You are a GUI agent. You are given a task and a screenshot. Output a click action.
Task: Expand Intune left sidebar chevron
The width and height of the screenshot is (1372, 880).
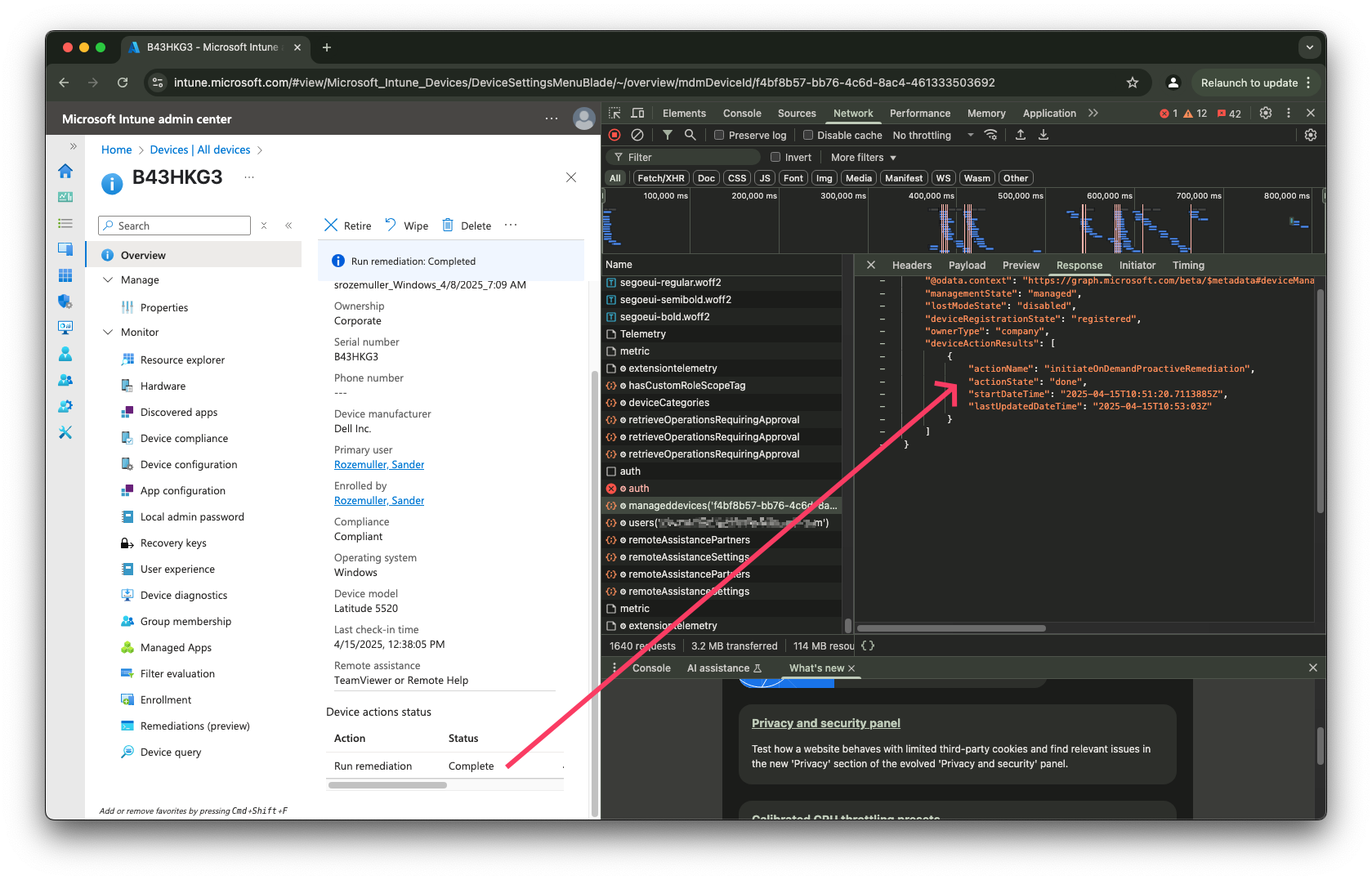[x=74, y=146]
